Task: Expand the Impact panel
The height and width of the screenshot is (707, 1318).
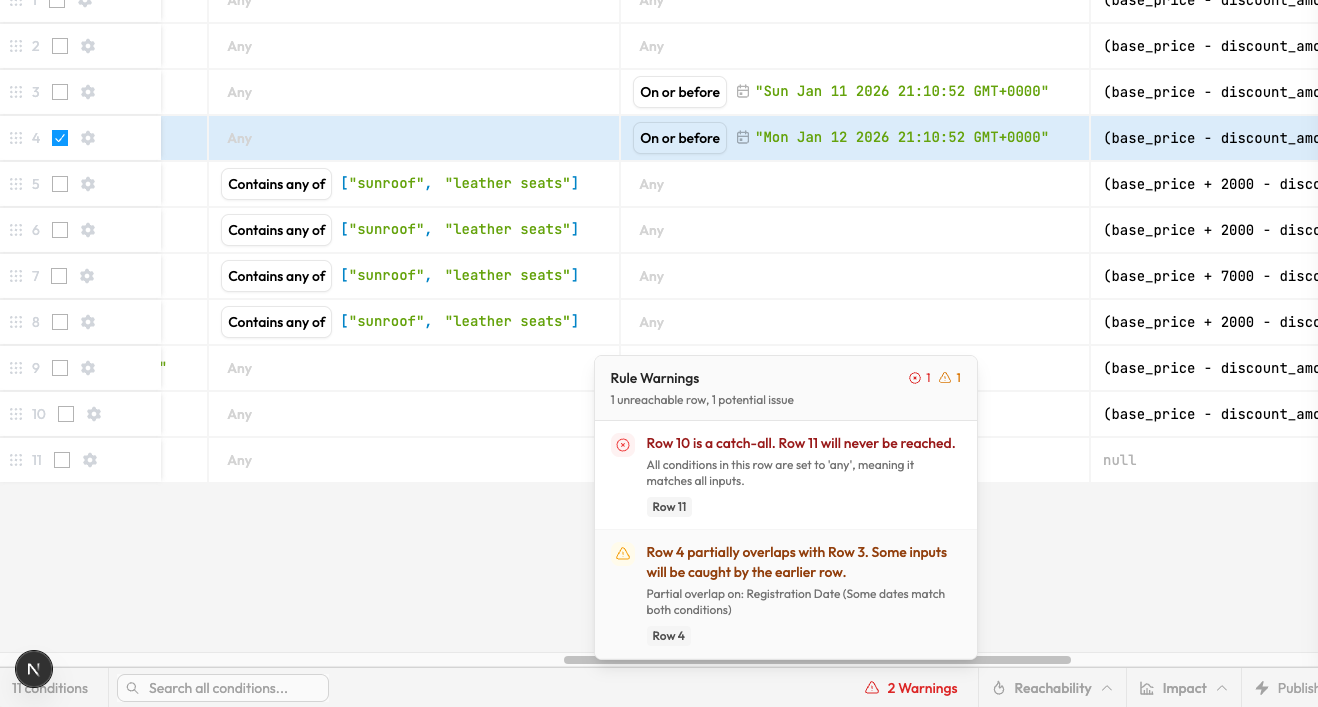Action: (1184, 688)
